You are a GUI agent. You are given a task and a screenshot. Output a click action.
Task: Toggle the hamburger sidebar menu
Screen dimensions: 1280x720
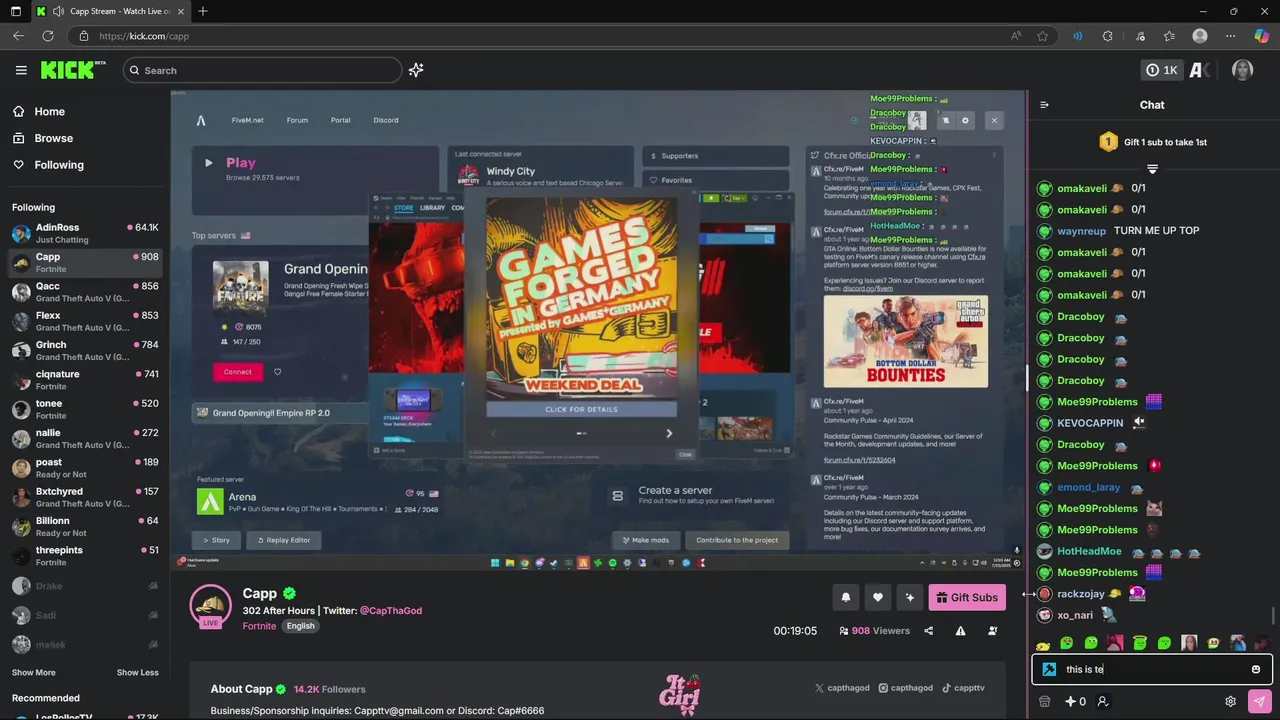click(x=21, y=70)
